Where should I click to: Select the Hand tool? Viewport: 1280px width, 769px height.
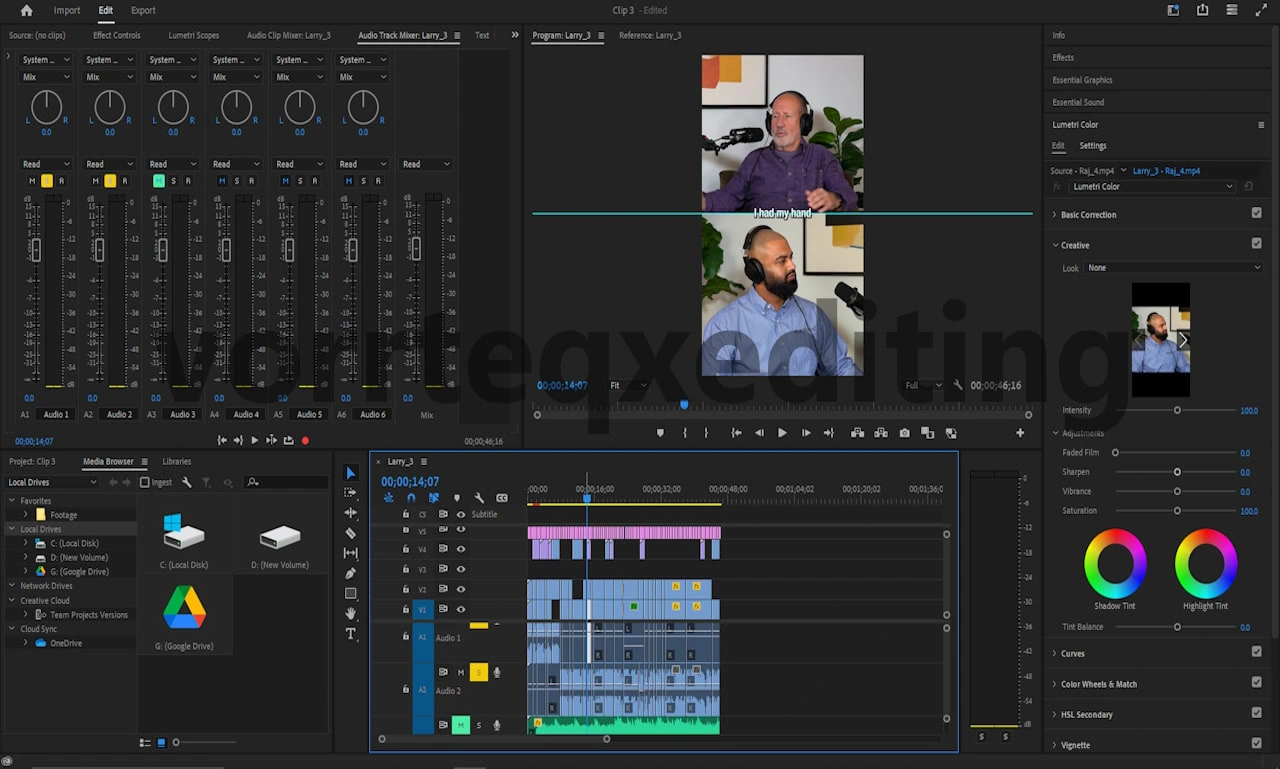click(351, 613)
